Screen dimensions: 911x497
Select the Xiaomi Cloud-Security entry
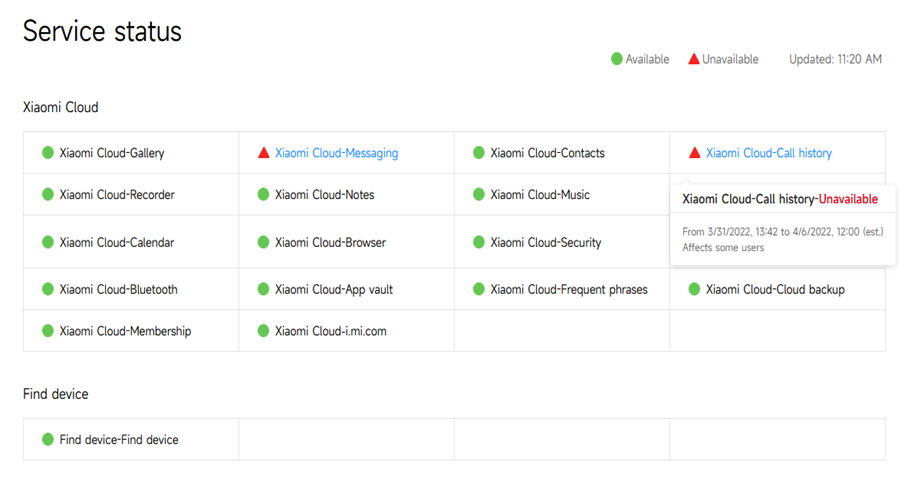pos(545,242)
